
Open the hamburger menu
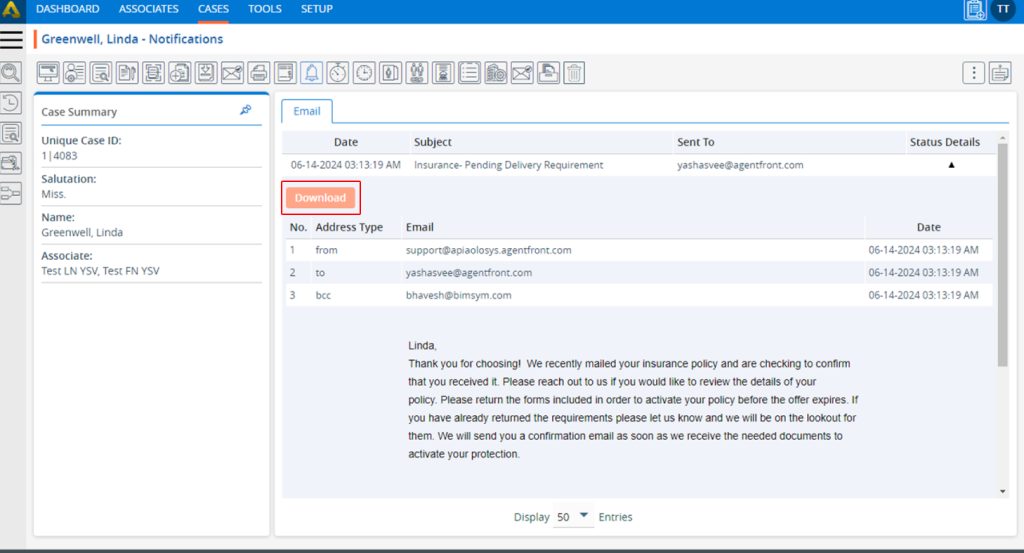point(12,39)
